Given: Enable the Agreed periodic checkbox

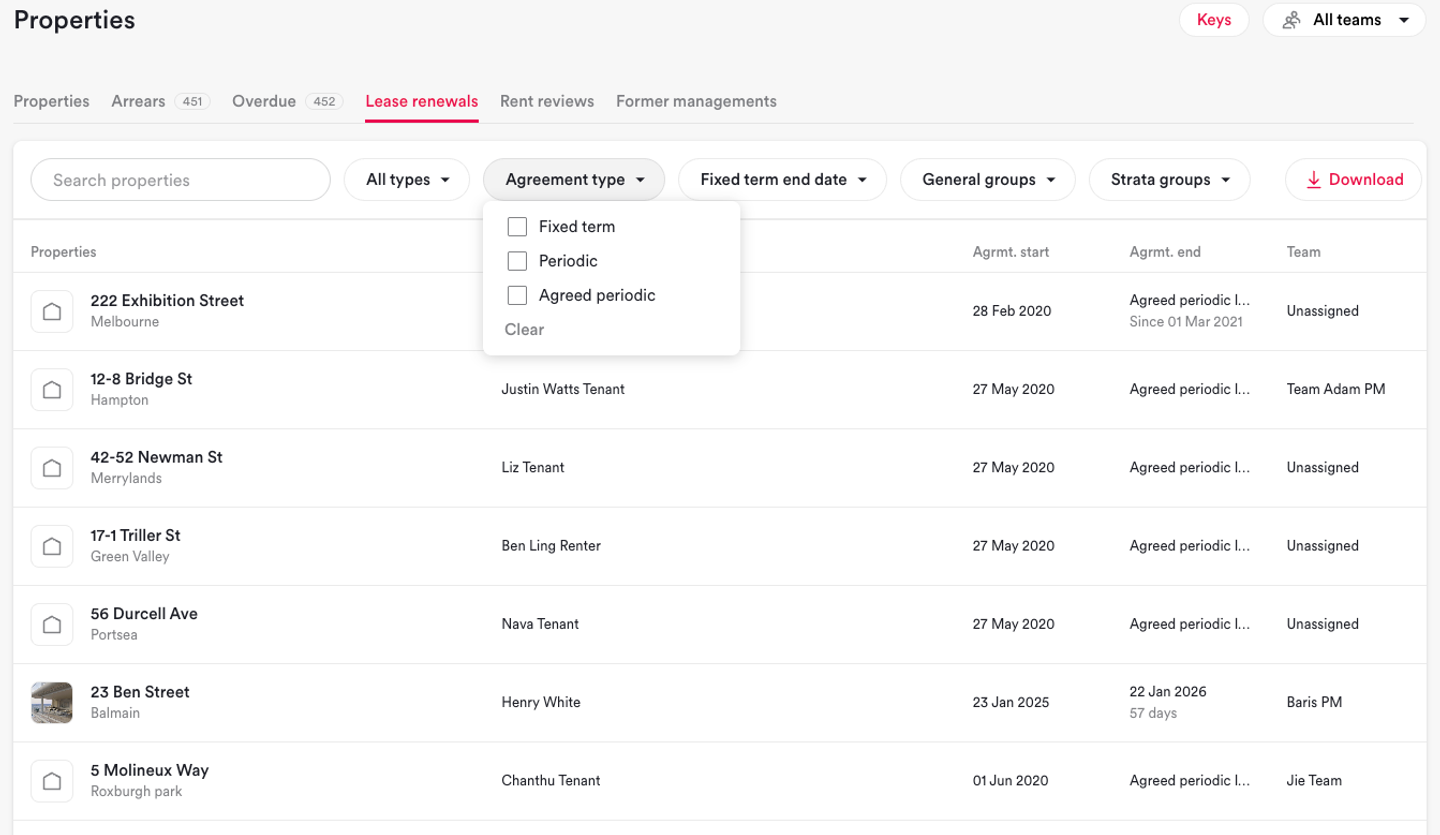Looking at the screenshot, I should 517,295.
